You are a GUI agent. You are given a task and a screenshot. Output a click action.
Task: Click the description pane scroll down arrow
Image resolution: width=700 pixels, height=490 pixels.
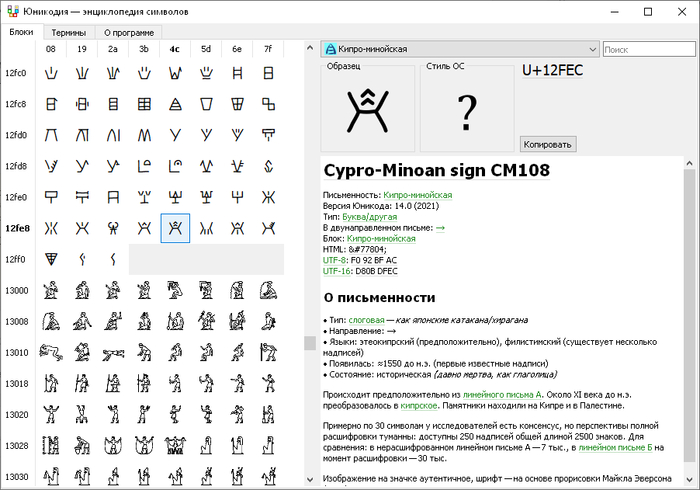pyautogui.click(x=690, y=479)
